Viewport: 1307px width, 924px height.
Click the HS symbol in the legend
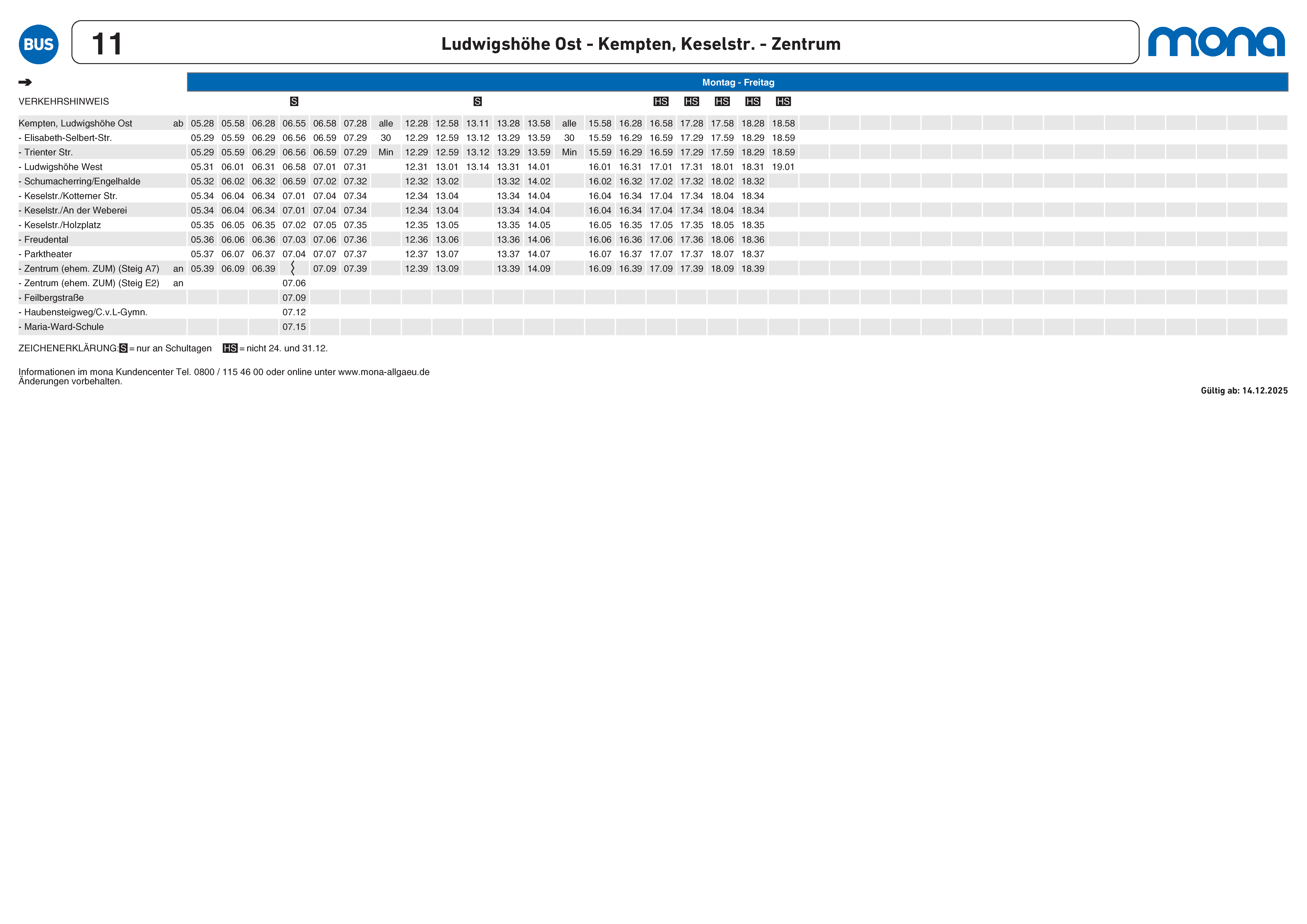(230, 348)
